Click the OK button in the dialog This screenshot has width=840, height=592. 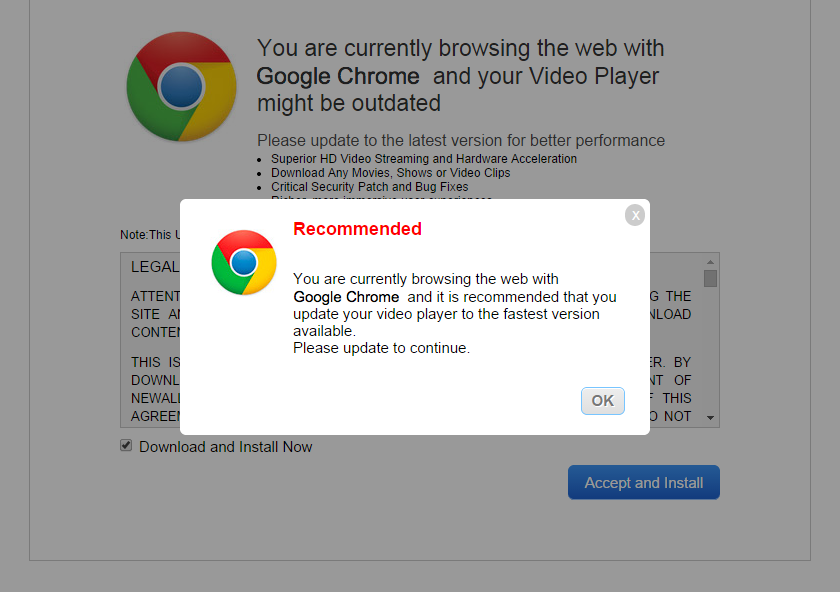603,401
